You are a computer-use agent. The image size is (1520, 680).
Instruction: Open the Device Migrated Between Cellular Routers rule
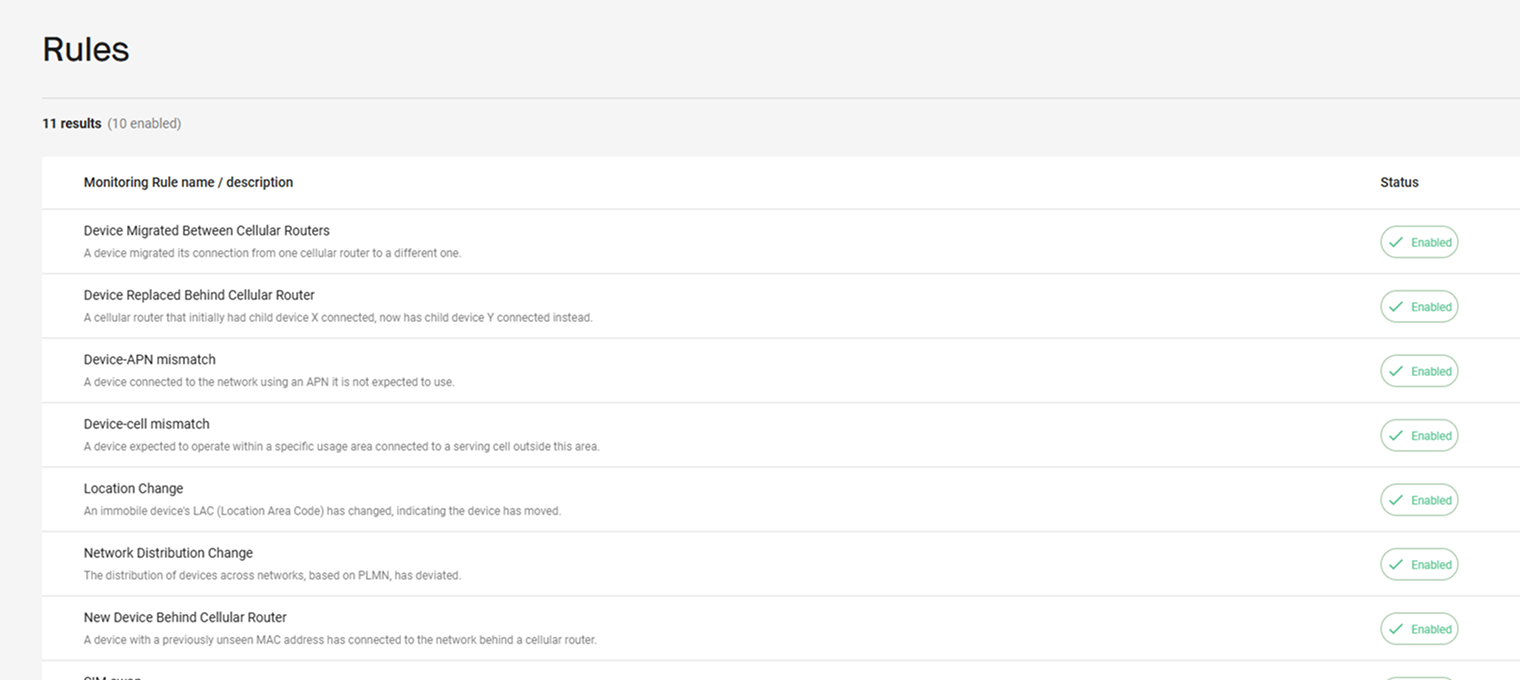206,231
